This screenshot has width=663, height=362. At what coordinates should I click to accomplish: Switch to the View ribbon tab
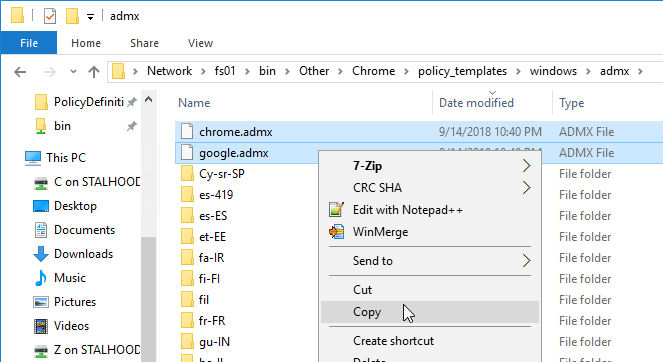[x=200, y=43]
